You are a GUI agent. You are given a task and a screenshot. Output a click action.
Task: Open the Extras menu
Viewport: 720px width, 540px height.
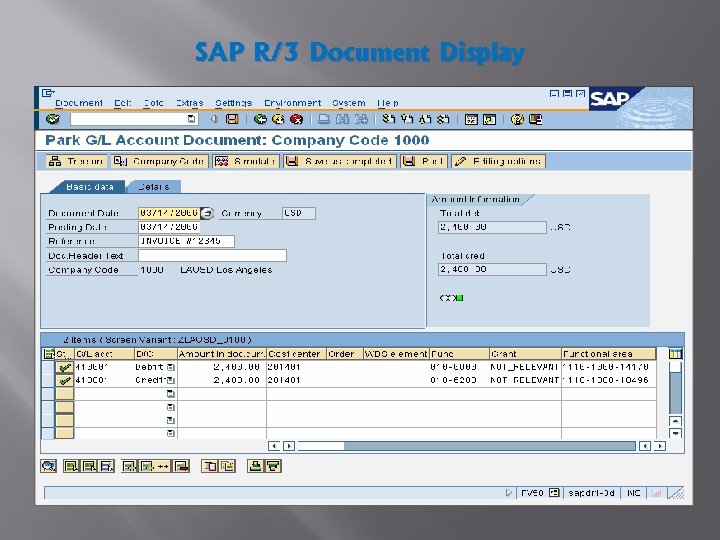click(x=190, y=103)
